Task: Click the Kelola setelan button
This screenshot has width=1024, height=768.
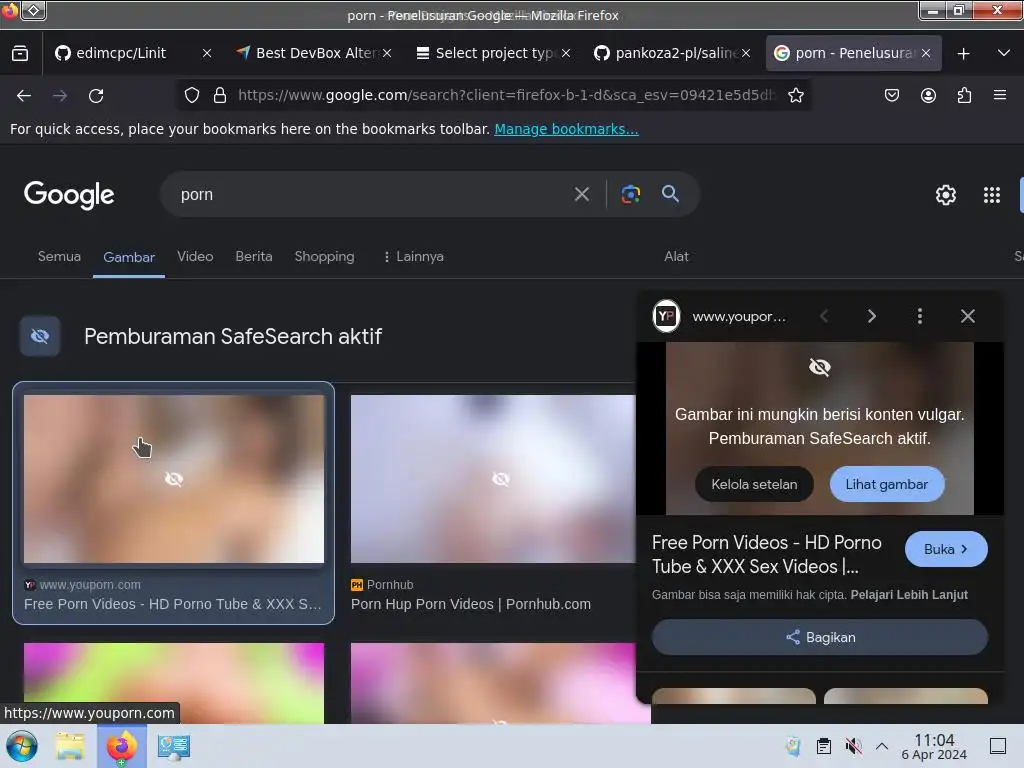Action: point(754,485)
